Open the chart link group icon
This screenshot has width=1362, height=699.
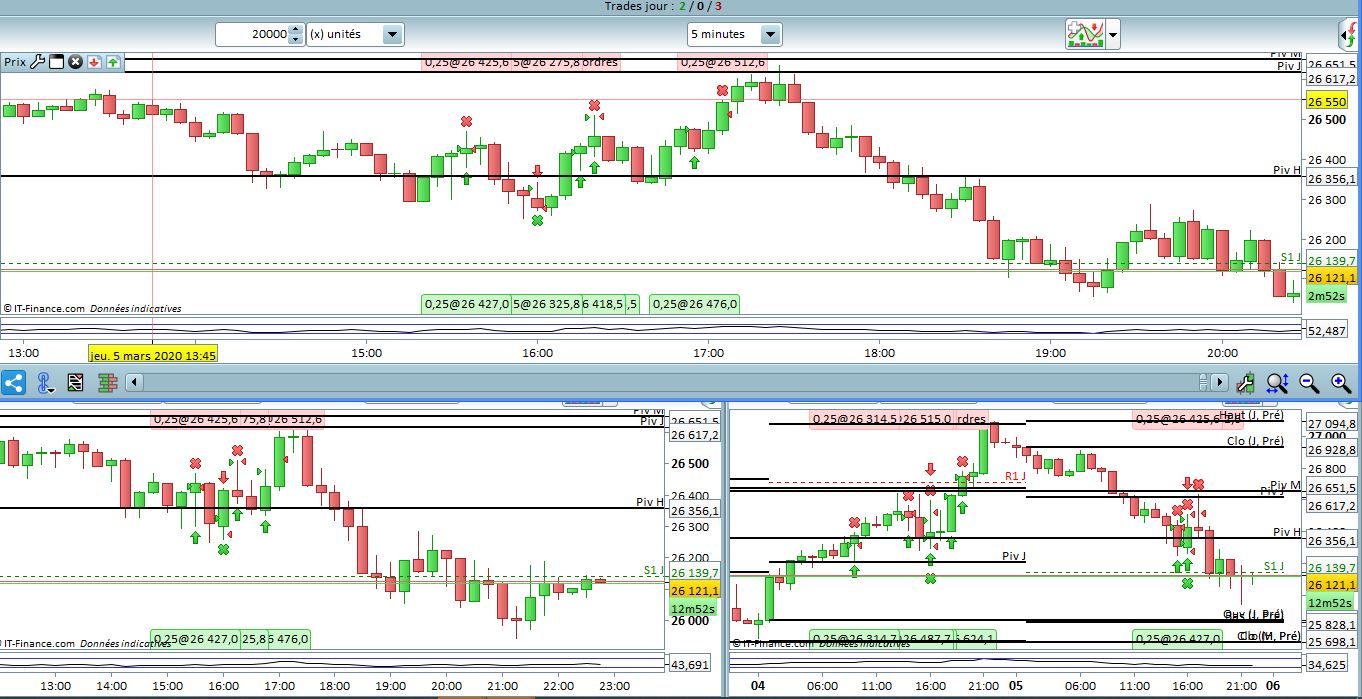coord(45,382)
